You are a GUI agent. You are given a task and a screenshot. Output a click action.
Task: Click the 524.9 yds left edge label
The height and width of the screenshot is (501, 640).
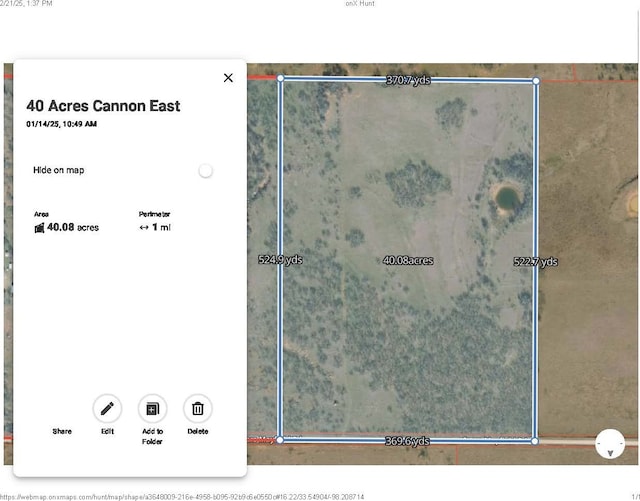coord(280,260)
